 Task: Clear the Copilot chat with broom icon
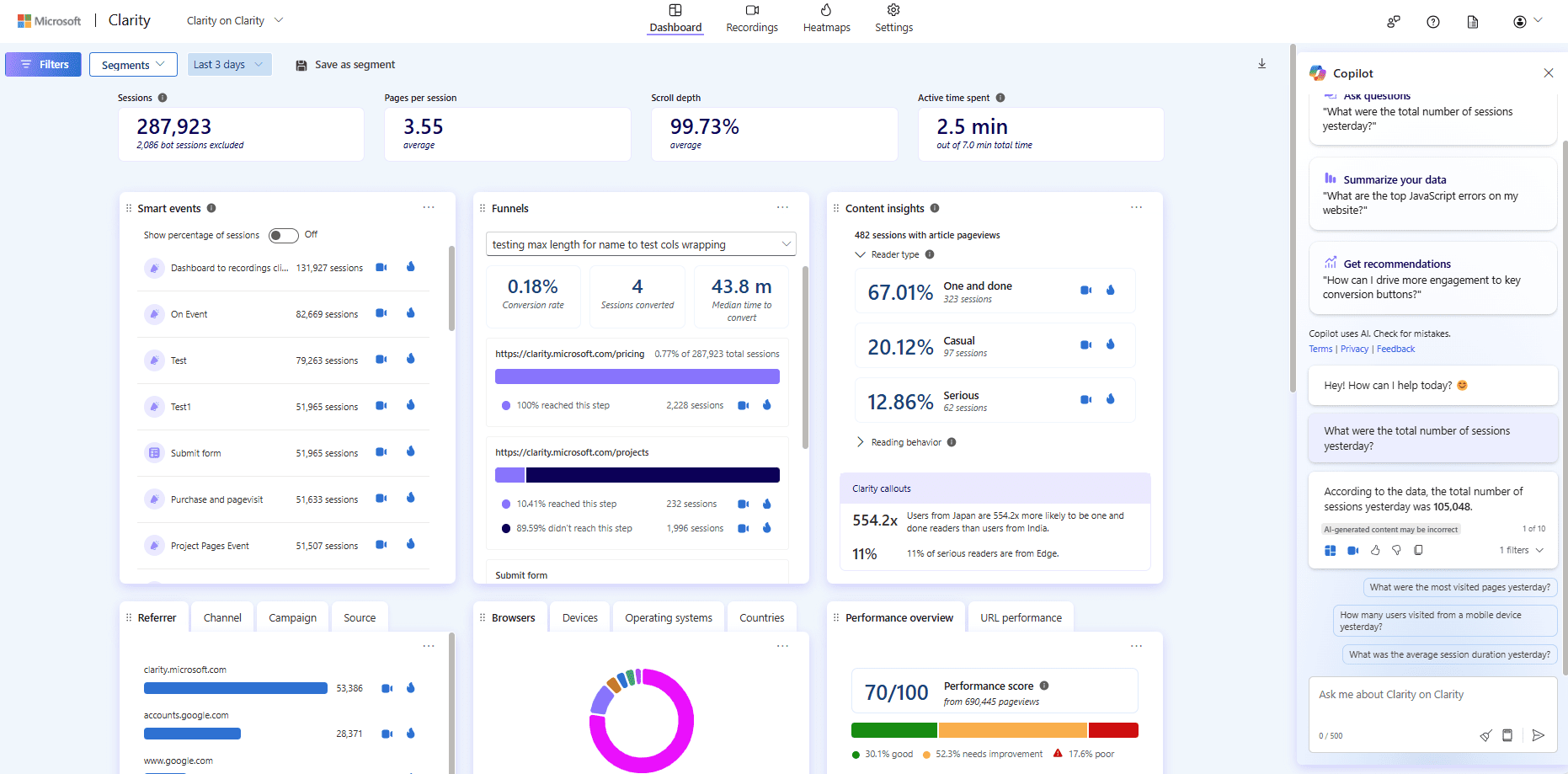(x=1485, y=735)
